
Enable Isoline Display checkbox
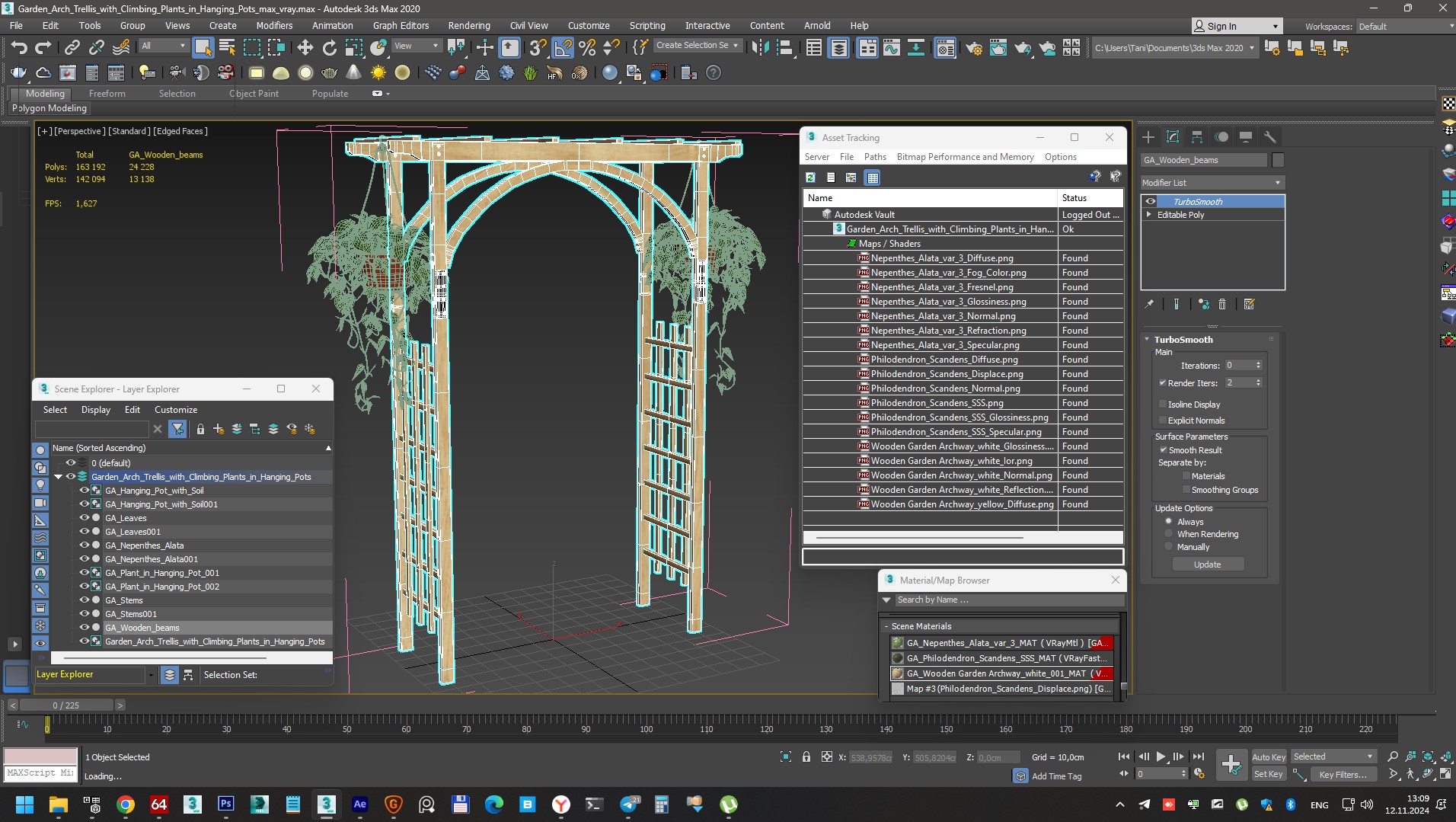pos(1163,405)
